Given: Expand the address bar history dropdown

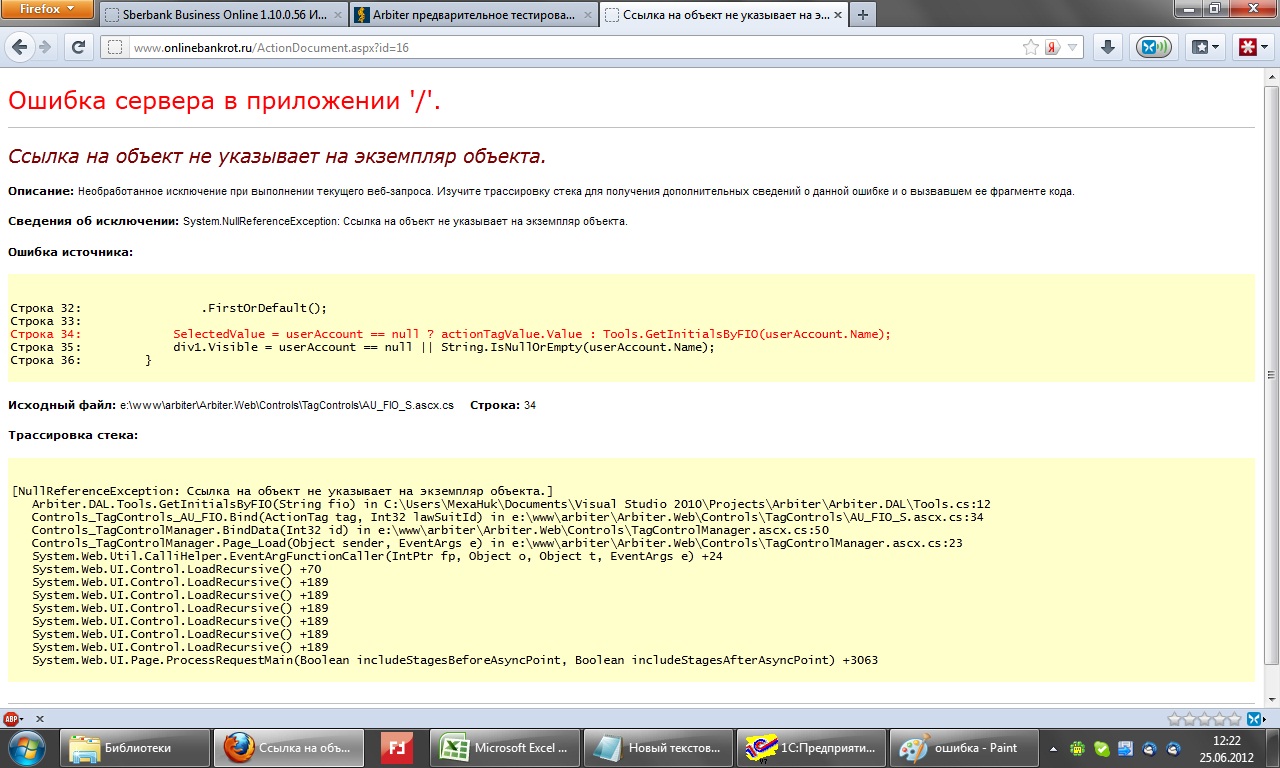Looking at the screenshot, I should tap(1073, 47).
